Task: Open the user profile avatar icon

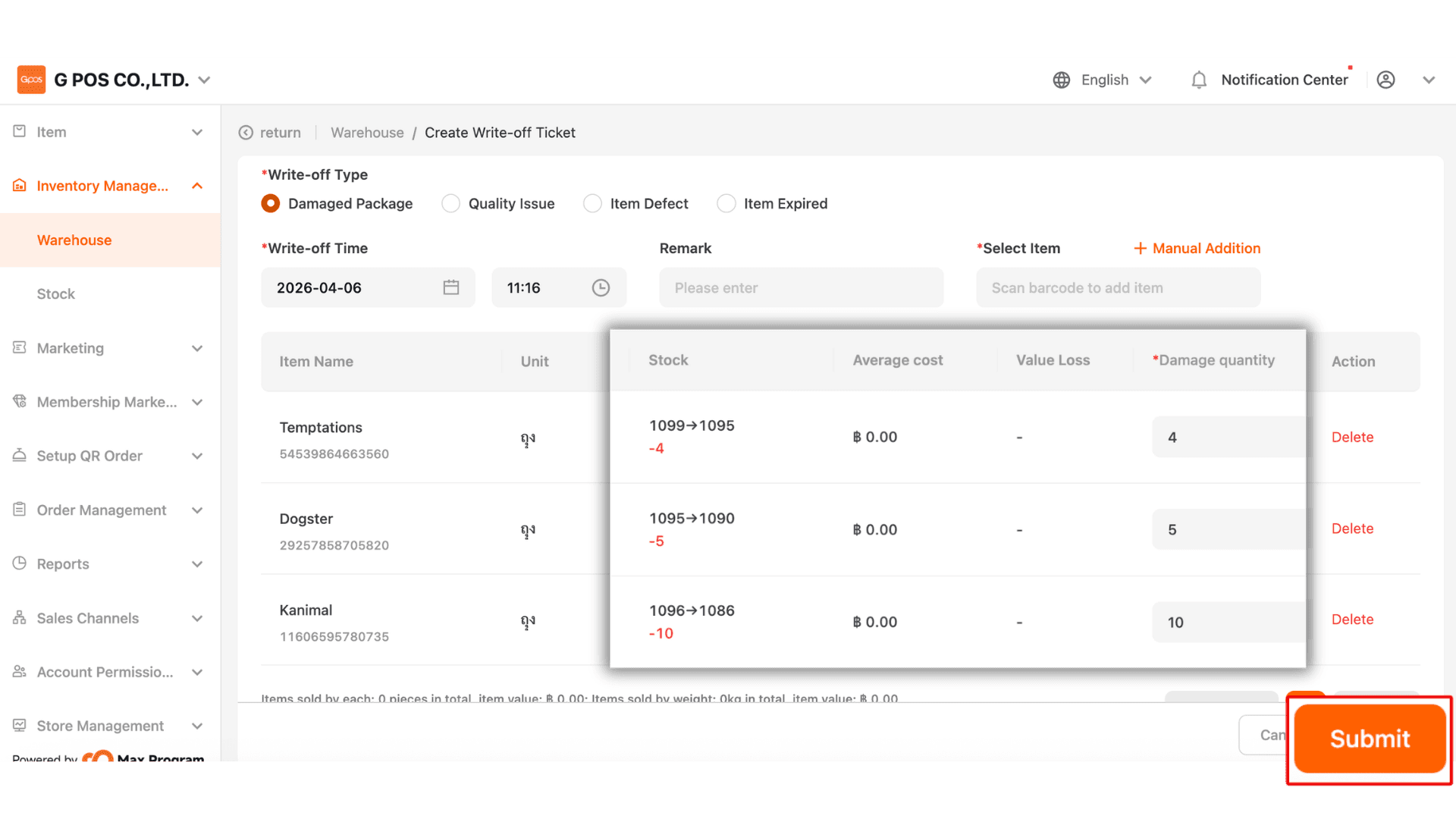Action: click(x=1385, y=80)
